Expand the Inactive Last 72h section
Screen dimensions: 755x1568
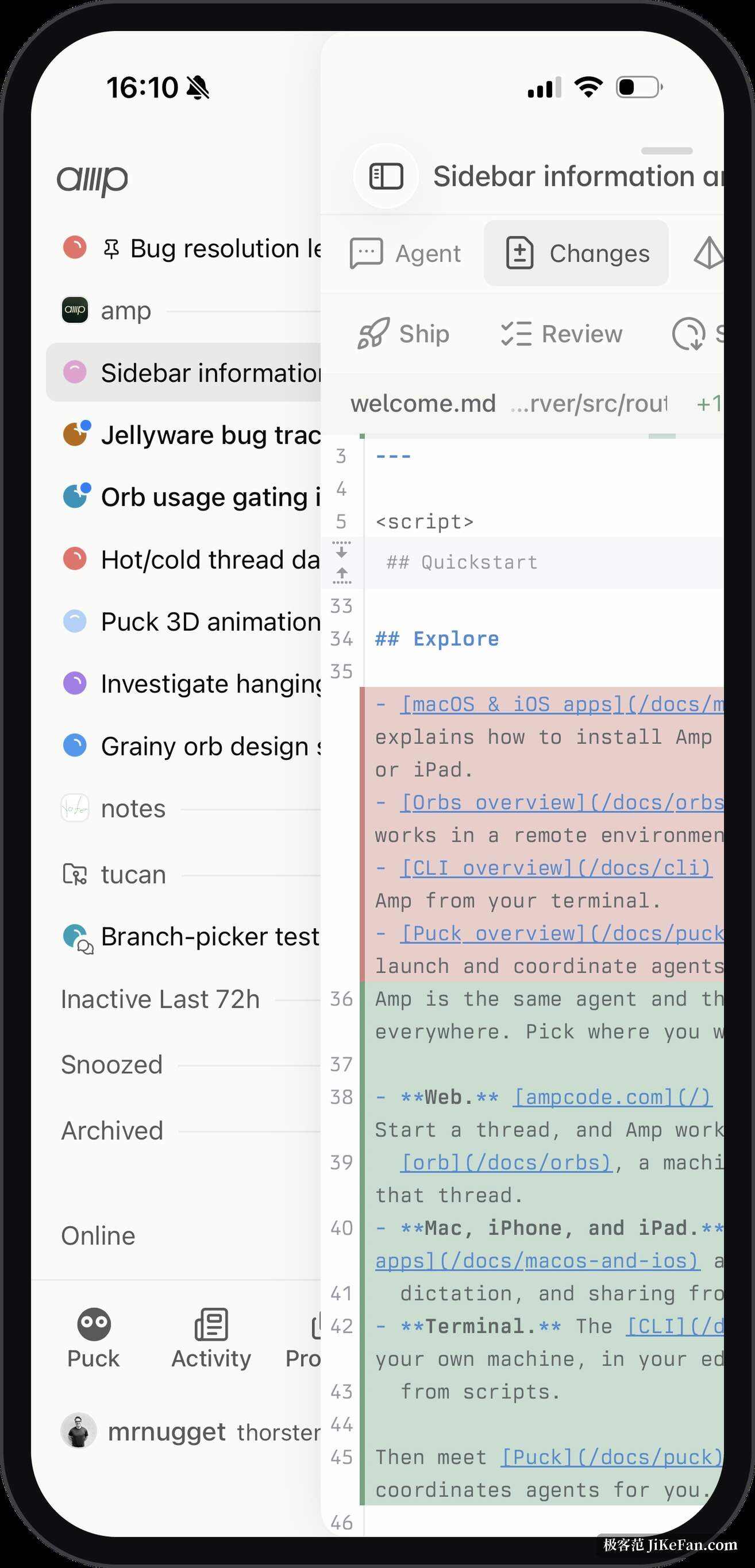160,999
